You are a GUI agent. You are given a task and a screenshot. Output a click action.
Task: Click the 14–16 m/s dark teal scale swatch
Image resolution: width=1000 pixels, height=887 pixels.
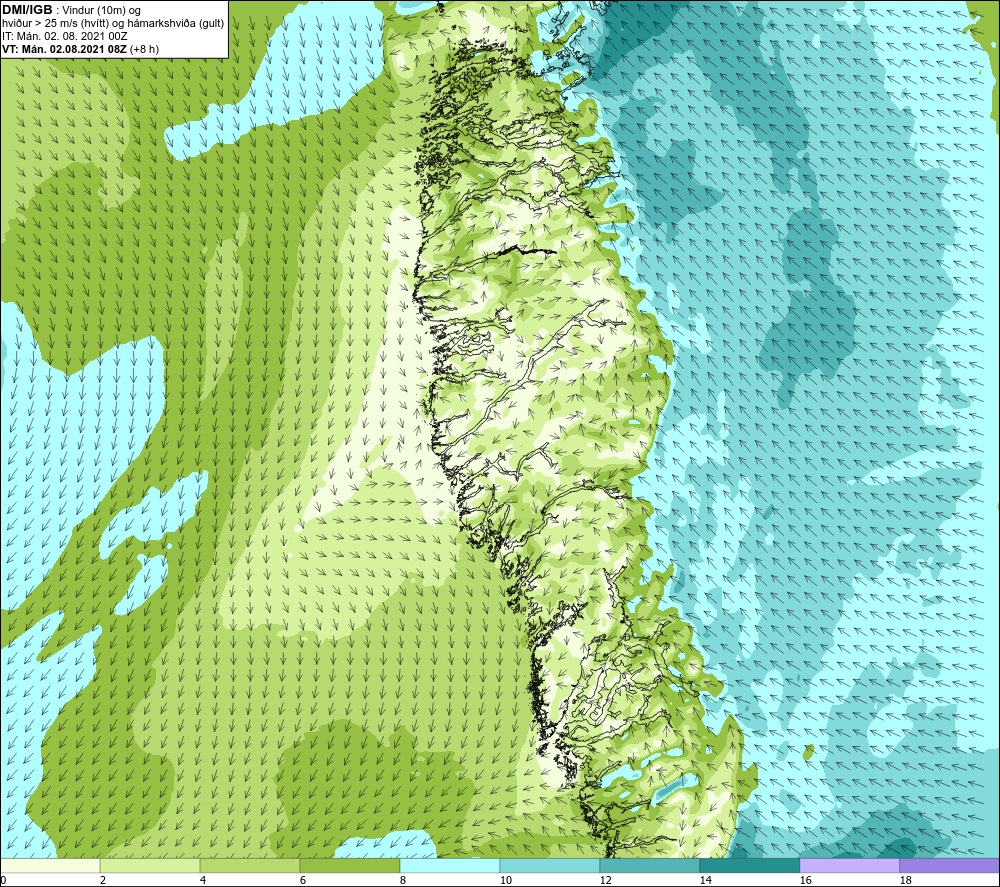point(749,865)
